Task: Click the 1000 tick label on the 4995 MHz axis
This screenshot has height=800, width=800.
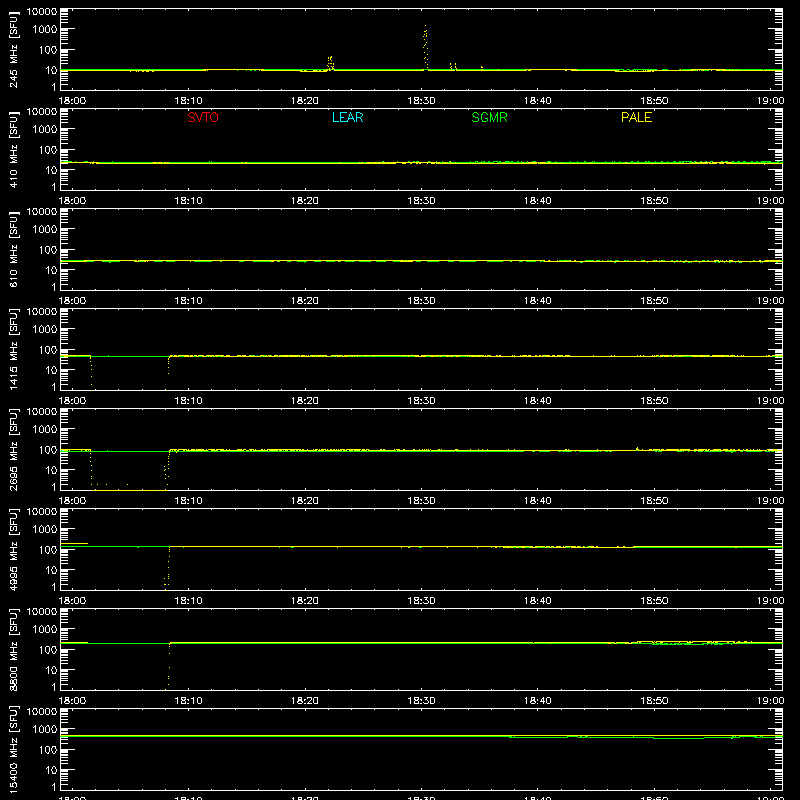Action: click(44, 530)
